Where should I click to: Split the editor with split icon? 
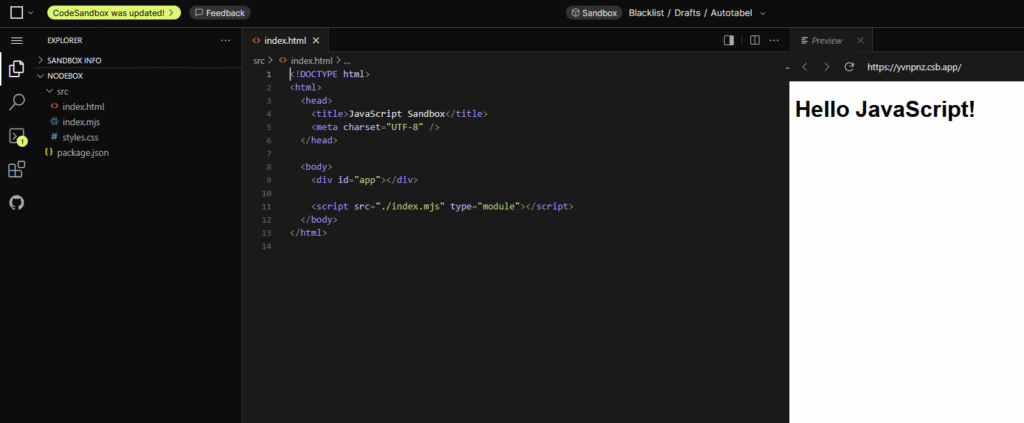(755, 40)
